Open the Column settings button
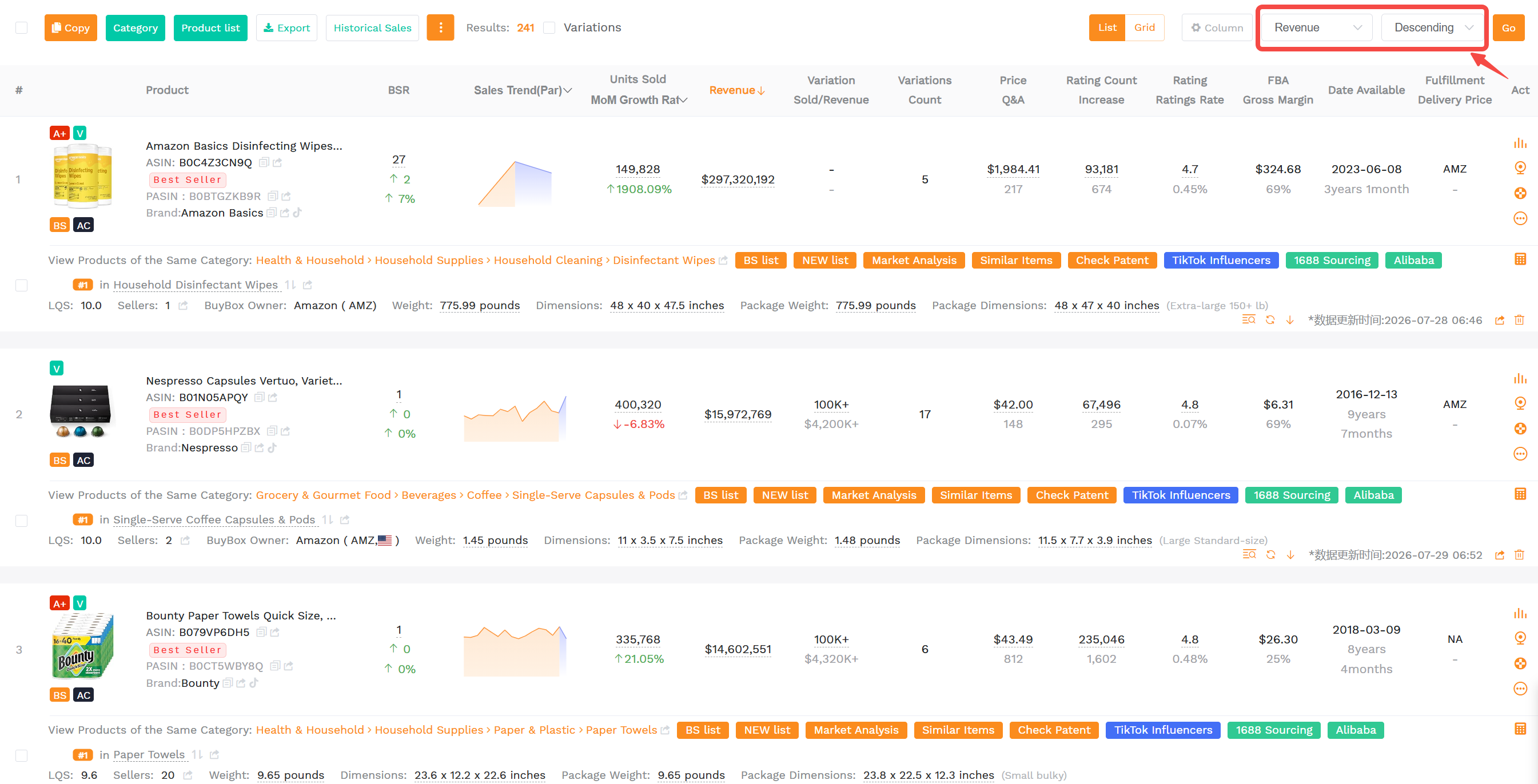 [x=1216, y=27]
